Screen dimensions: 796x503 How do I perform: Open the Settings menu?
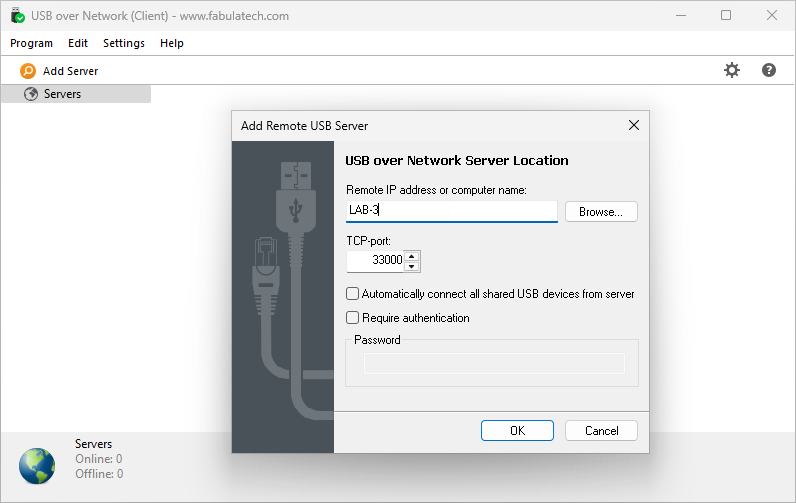point(124,43)
